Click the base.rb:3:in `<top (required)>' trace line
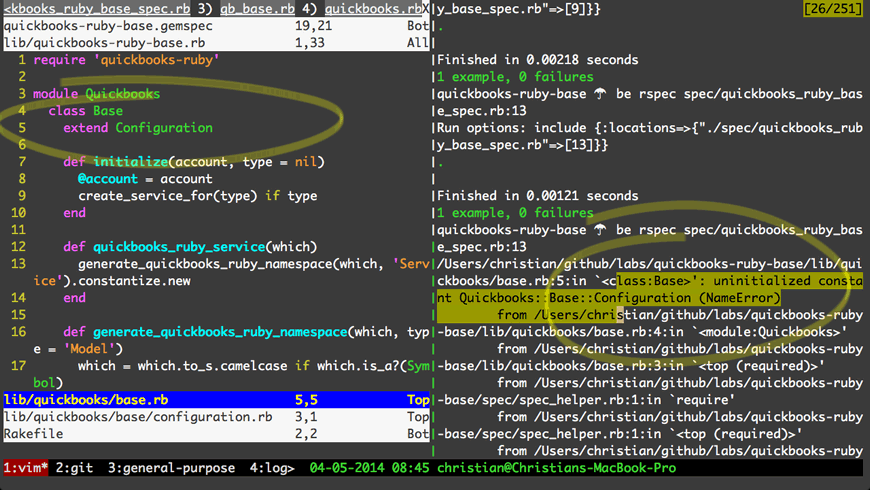The width and height of the screenshot is (870, 490). [631, 366]
